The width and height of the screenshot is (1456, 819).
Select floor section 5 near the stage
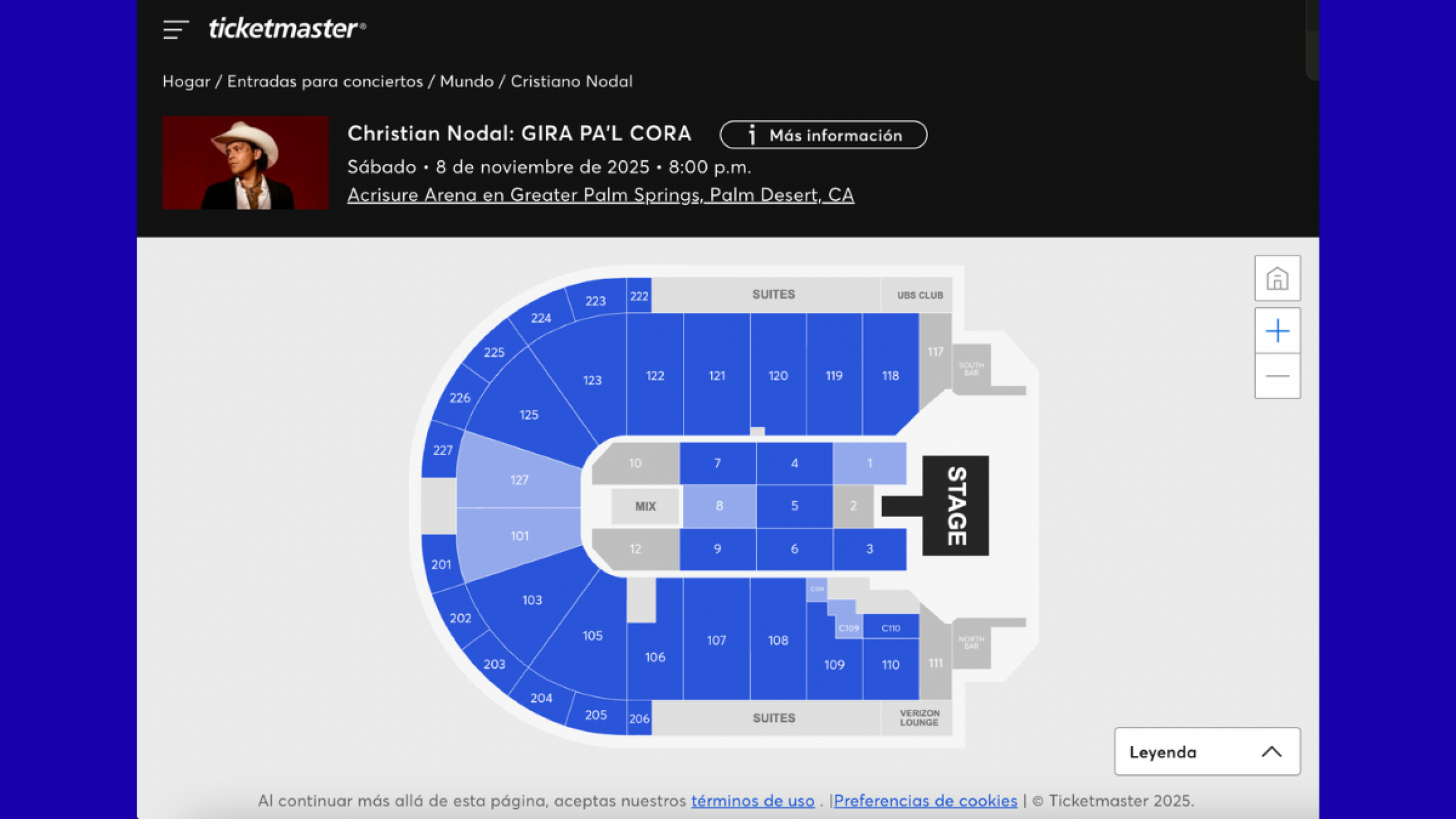795,505
